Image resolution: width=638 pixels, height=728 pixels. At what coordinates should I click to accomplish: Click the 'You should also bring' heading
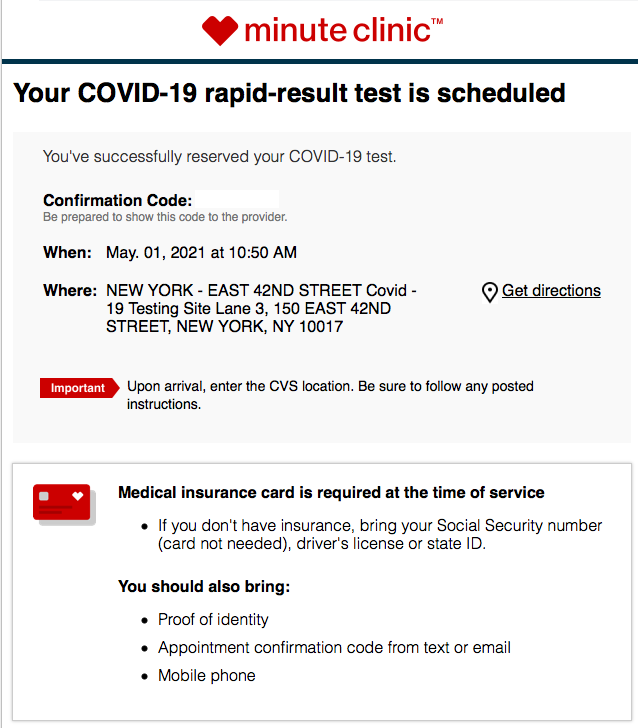pos(204,586)
